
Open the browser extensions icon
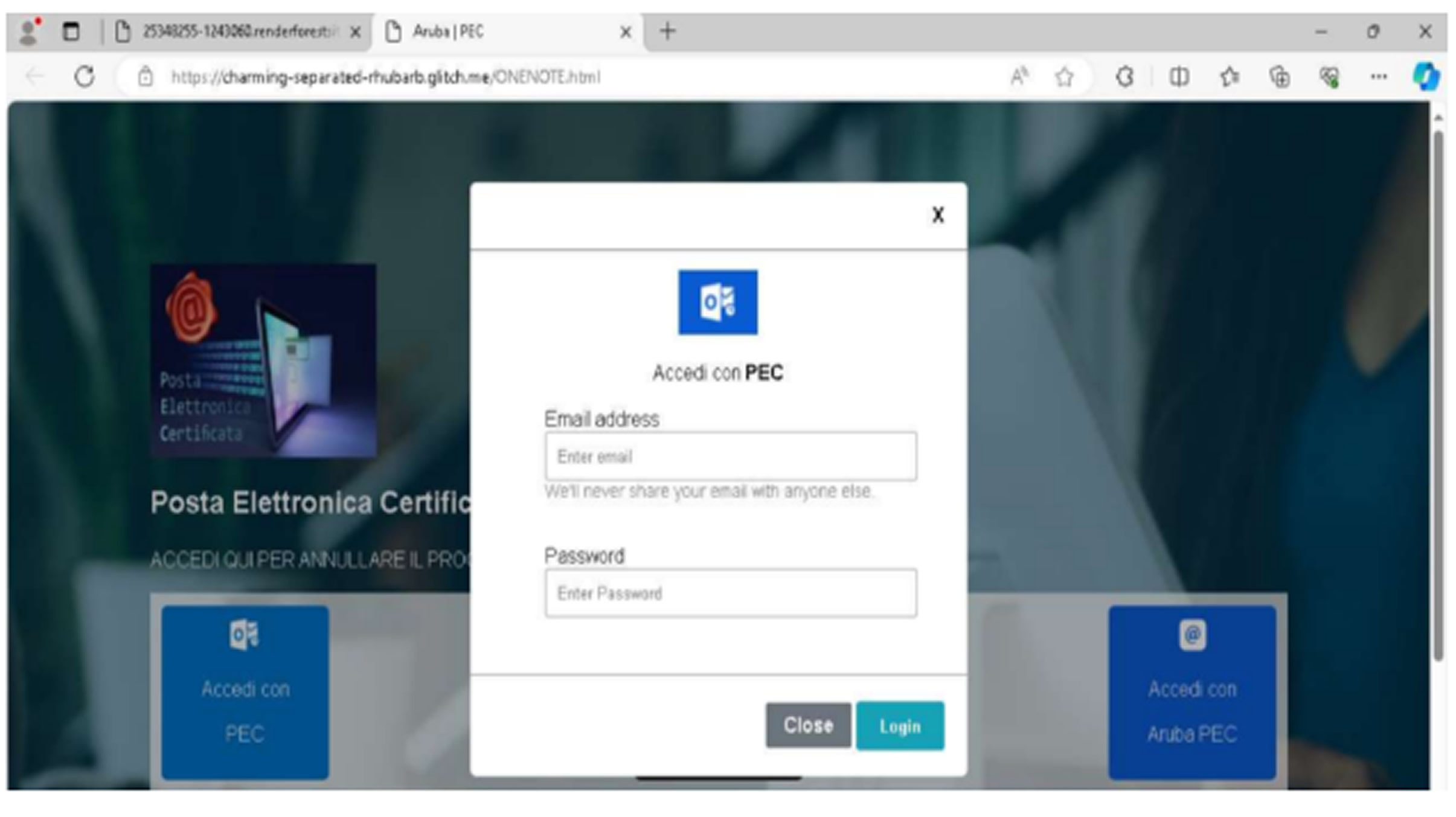(x=1124, y=77)
